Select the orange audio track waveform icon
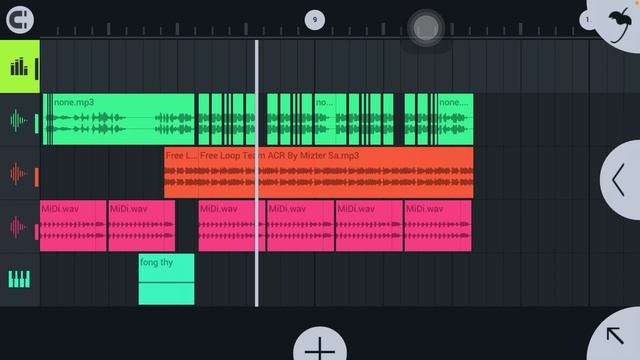Screen dimensions: 640x360 [18, 173]
